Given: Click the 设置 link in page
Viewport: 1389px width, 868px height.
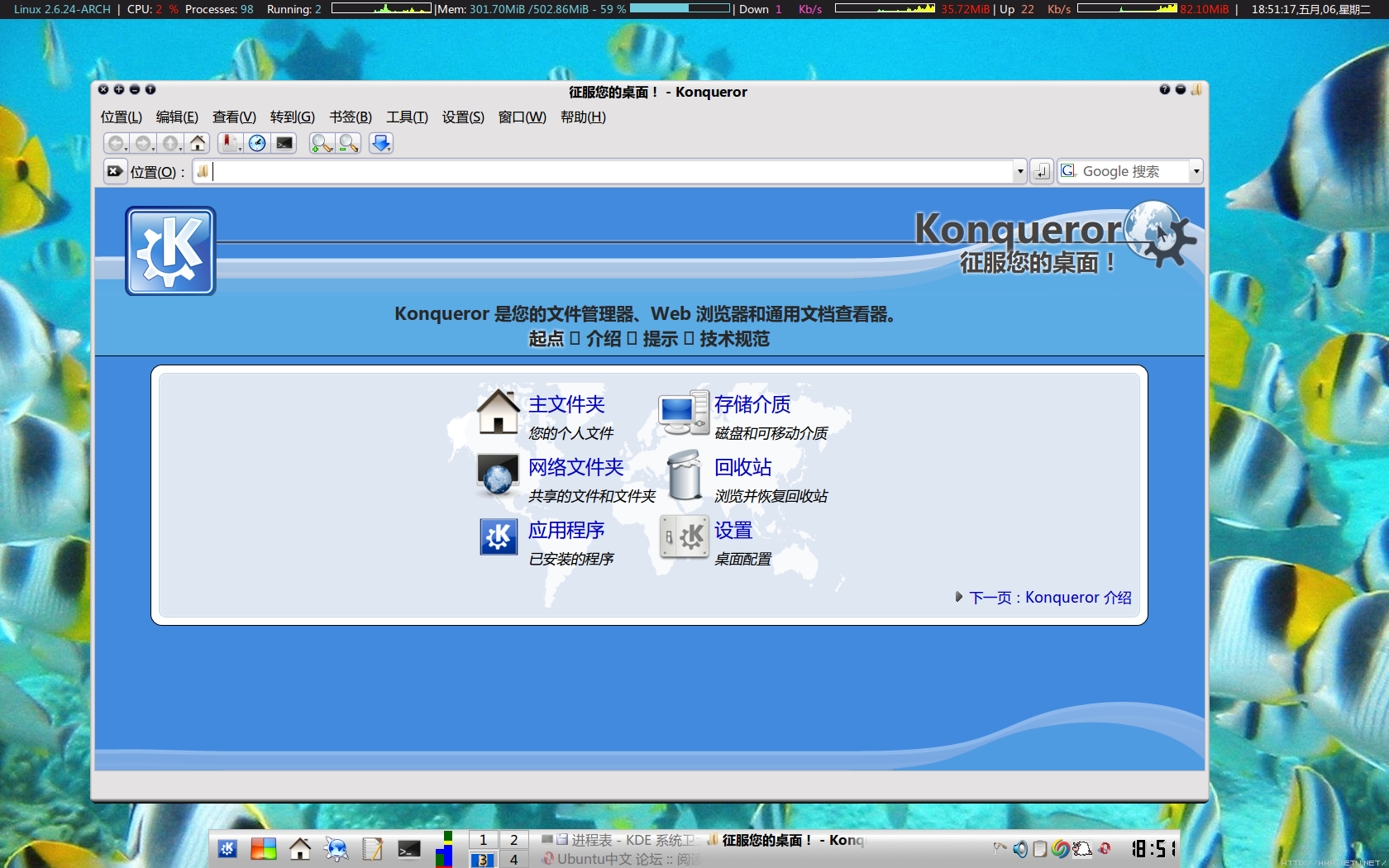Looking at the screenshot, I should (733, 530).
